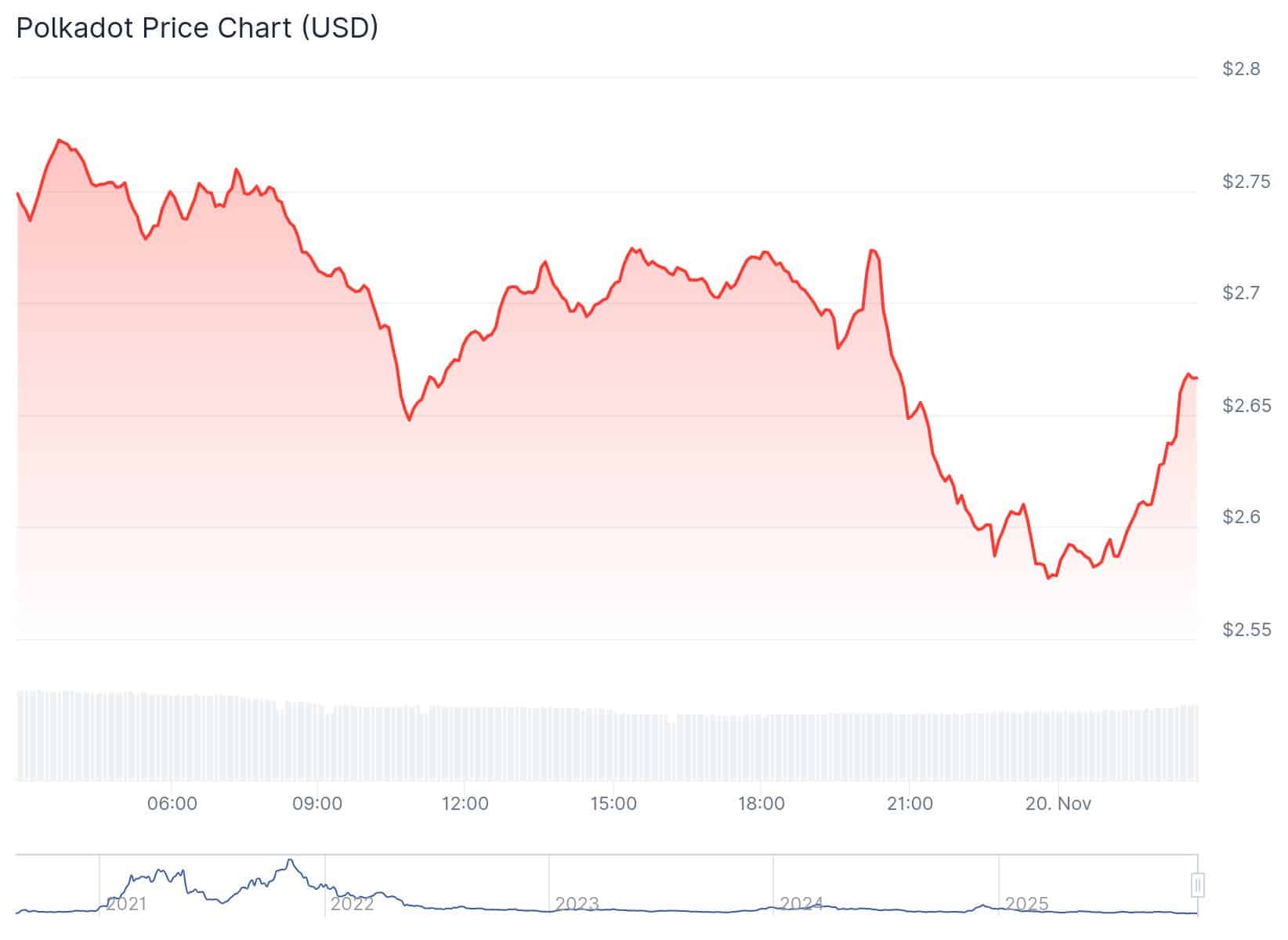Image resolution: width=1288 pixels, height=940 pixels.
Task: Select the 12:00 time axis label
Action: (465, 804)
